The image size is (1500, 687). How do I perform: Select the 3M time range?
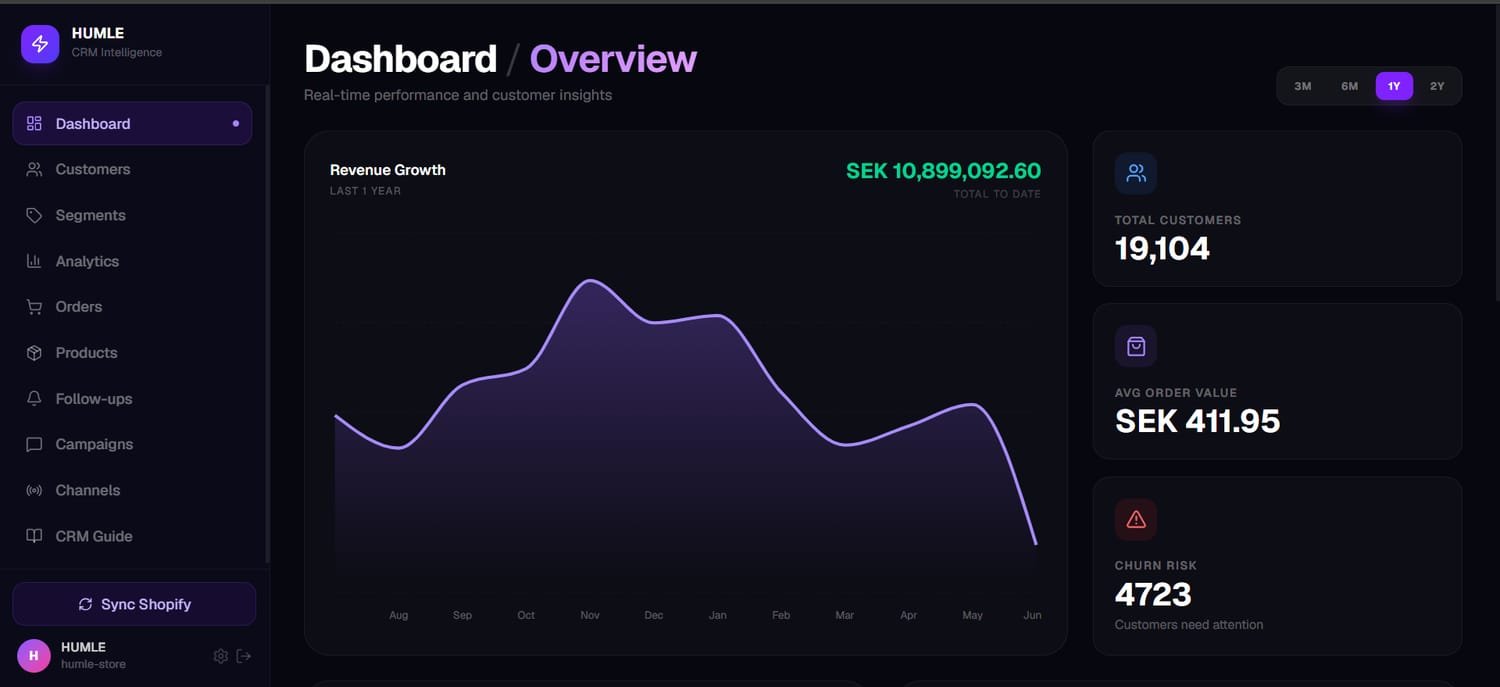coord(1302,86)
